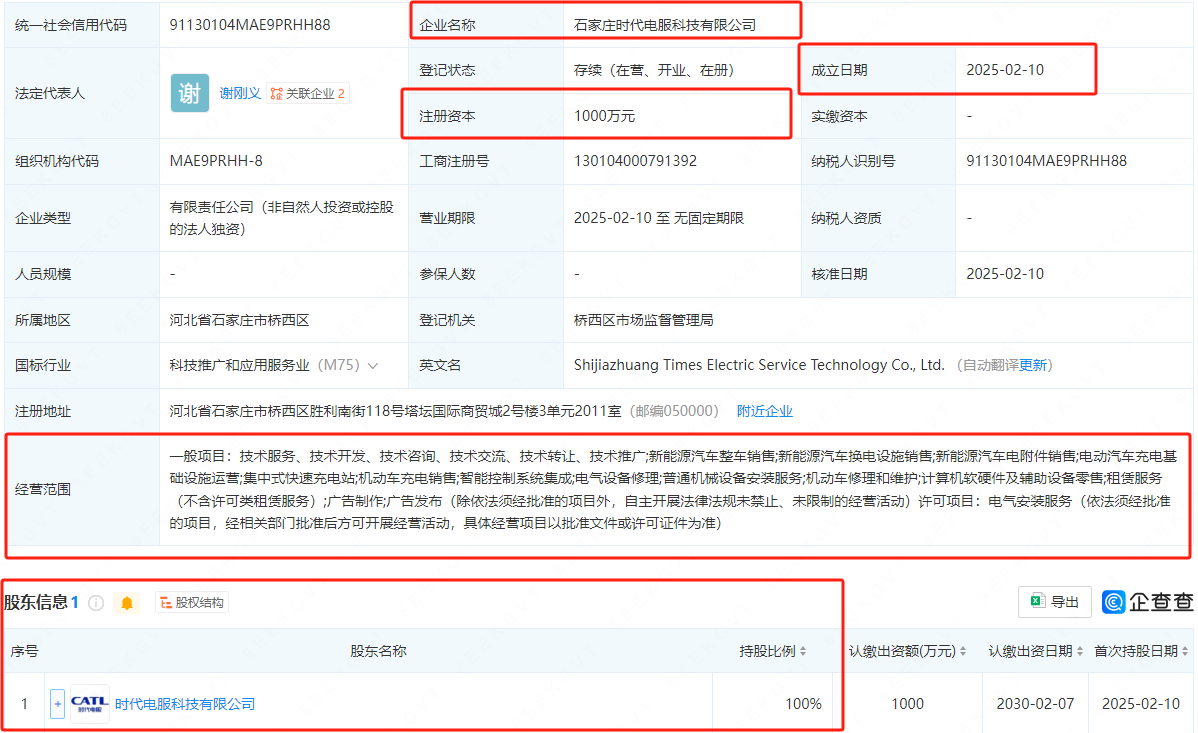Select 河北省石家庄市桥西区 region value
Image resolution: width=1198 pixels, height=733 pixels.
pos(239,320)
